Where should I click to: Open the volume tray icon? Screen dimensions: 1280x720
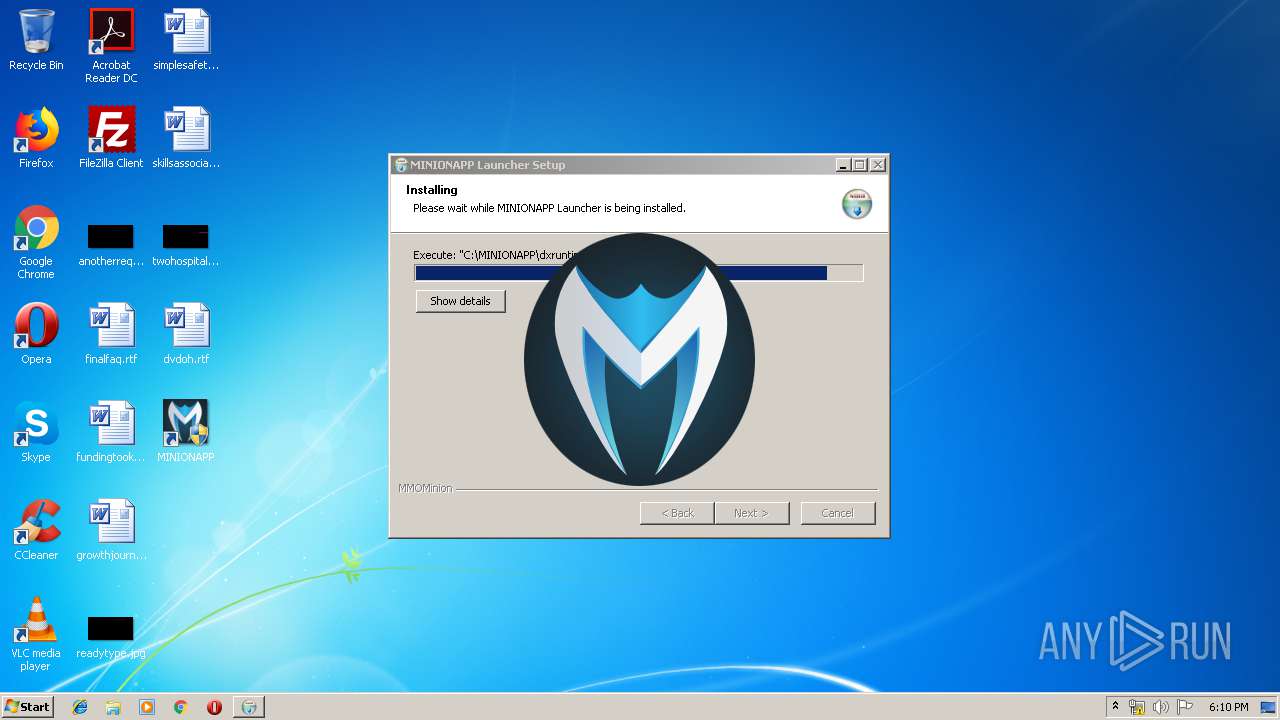pyautogui.click(x=1160, y=707)
